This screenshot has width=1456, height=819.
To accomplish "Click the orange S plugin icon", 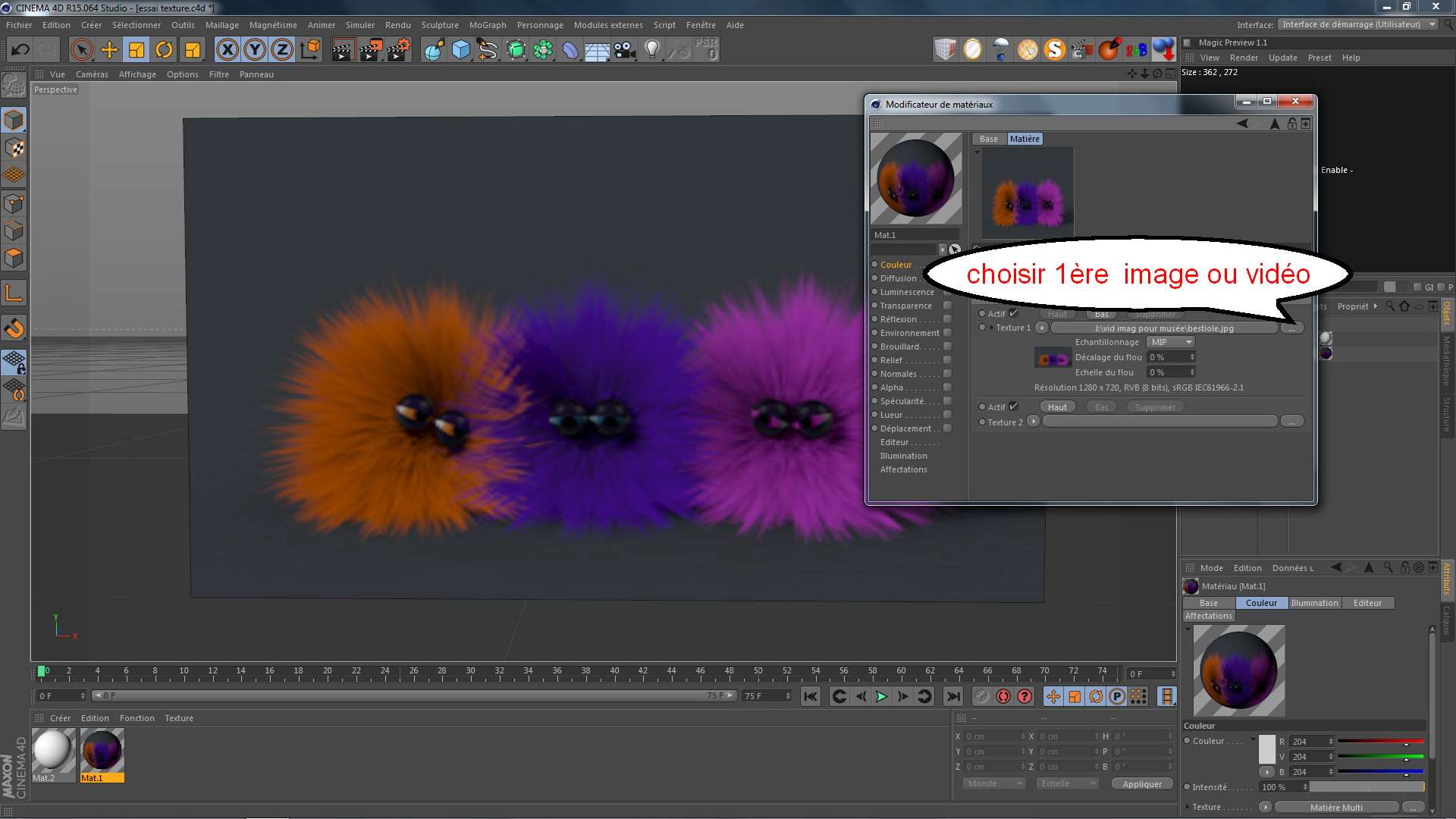I will pyautogui.click(x=1055, y=49).
